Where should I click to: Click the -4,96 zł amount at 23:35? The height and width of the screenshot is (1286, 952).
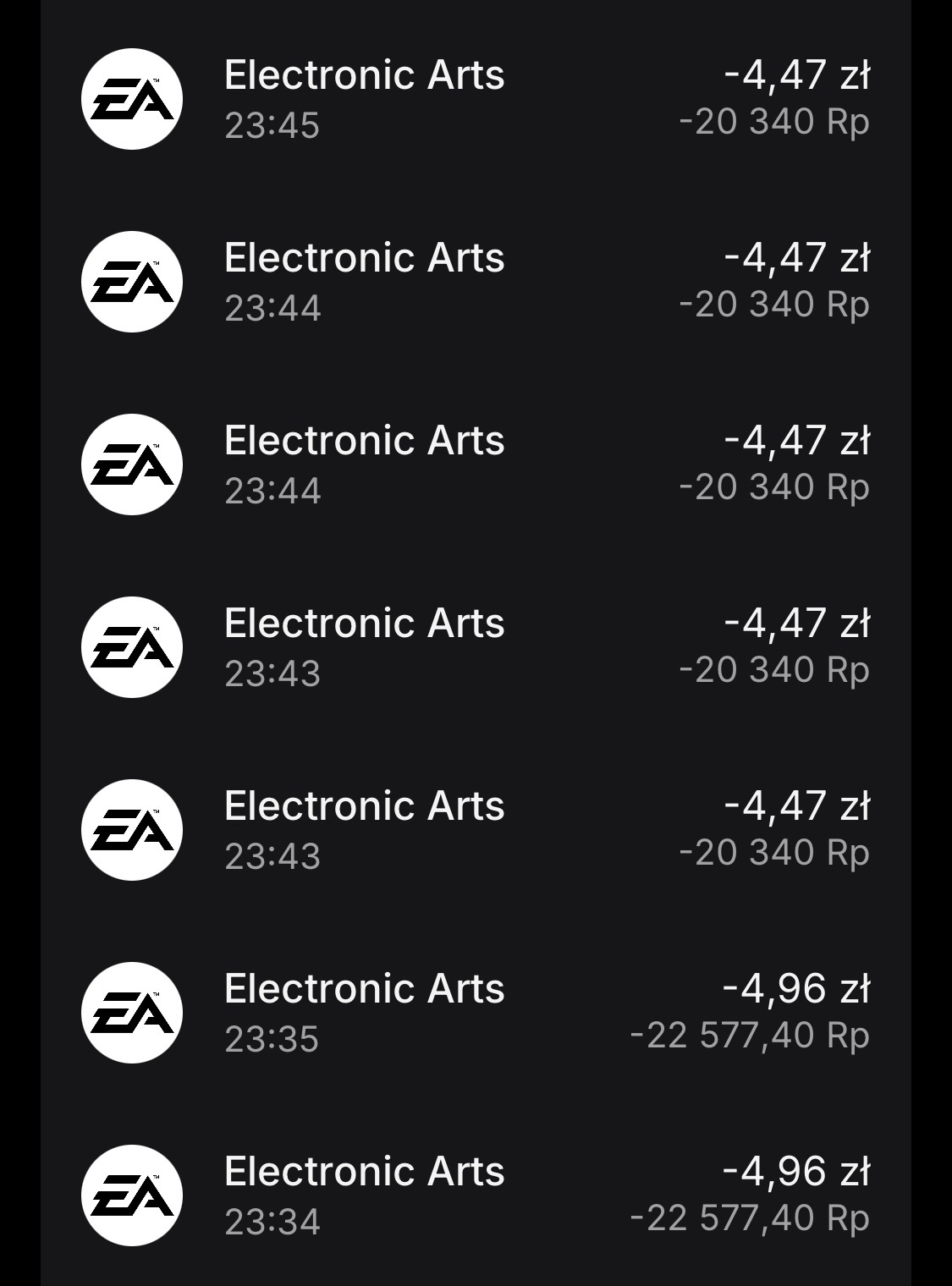(795, 989)
